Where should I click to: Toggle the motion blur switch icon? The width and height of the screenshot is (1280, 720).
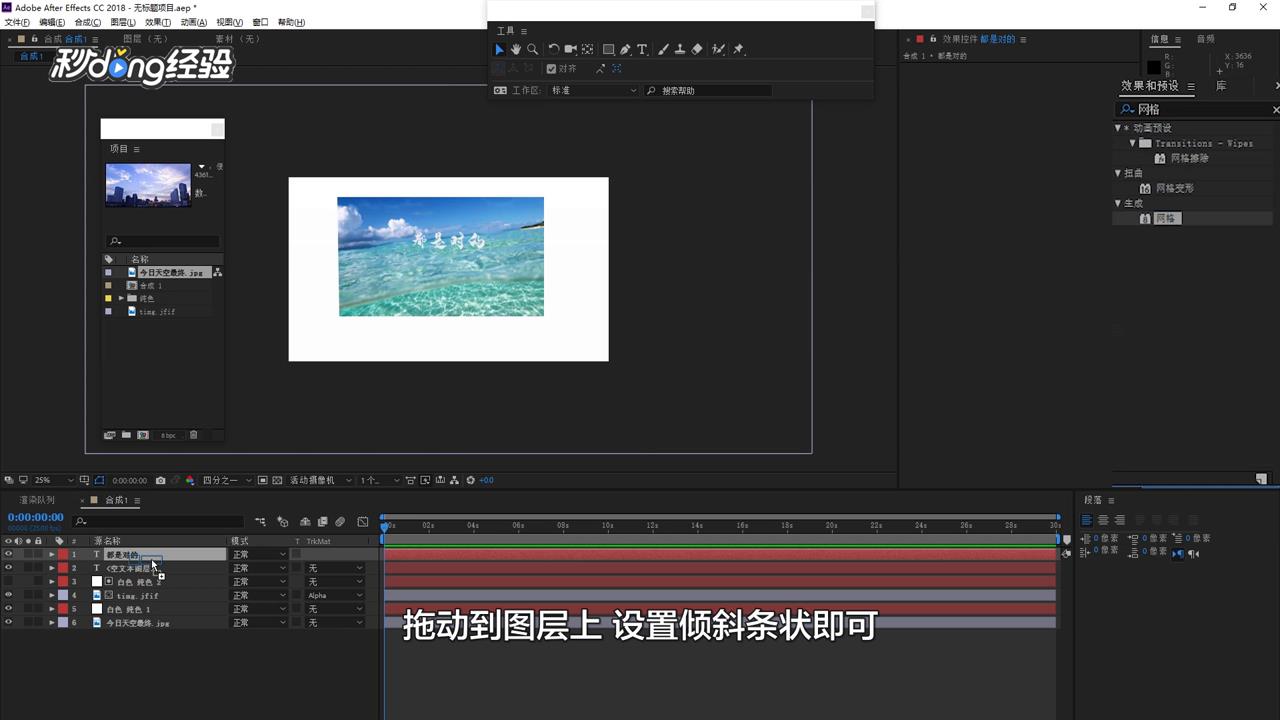tap(340, 521)
